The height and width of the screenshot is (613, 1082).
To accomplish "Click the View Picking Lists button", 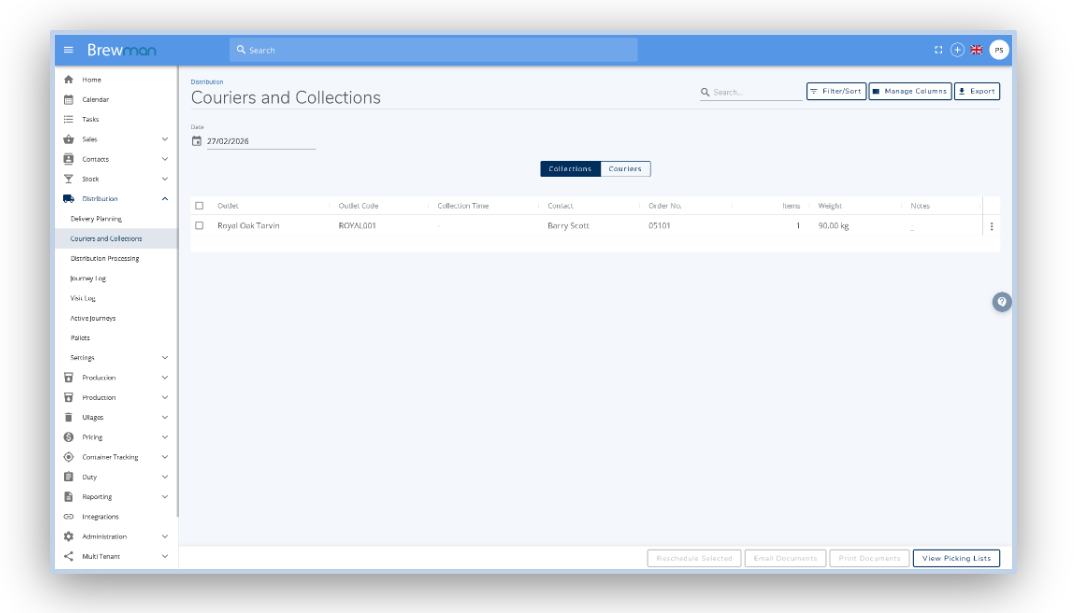I will pyautogui.click(x=956, y=558).
